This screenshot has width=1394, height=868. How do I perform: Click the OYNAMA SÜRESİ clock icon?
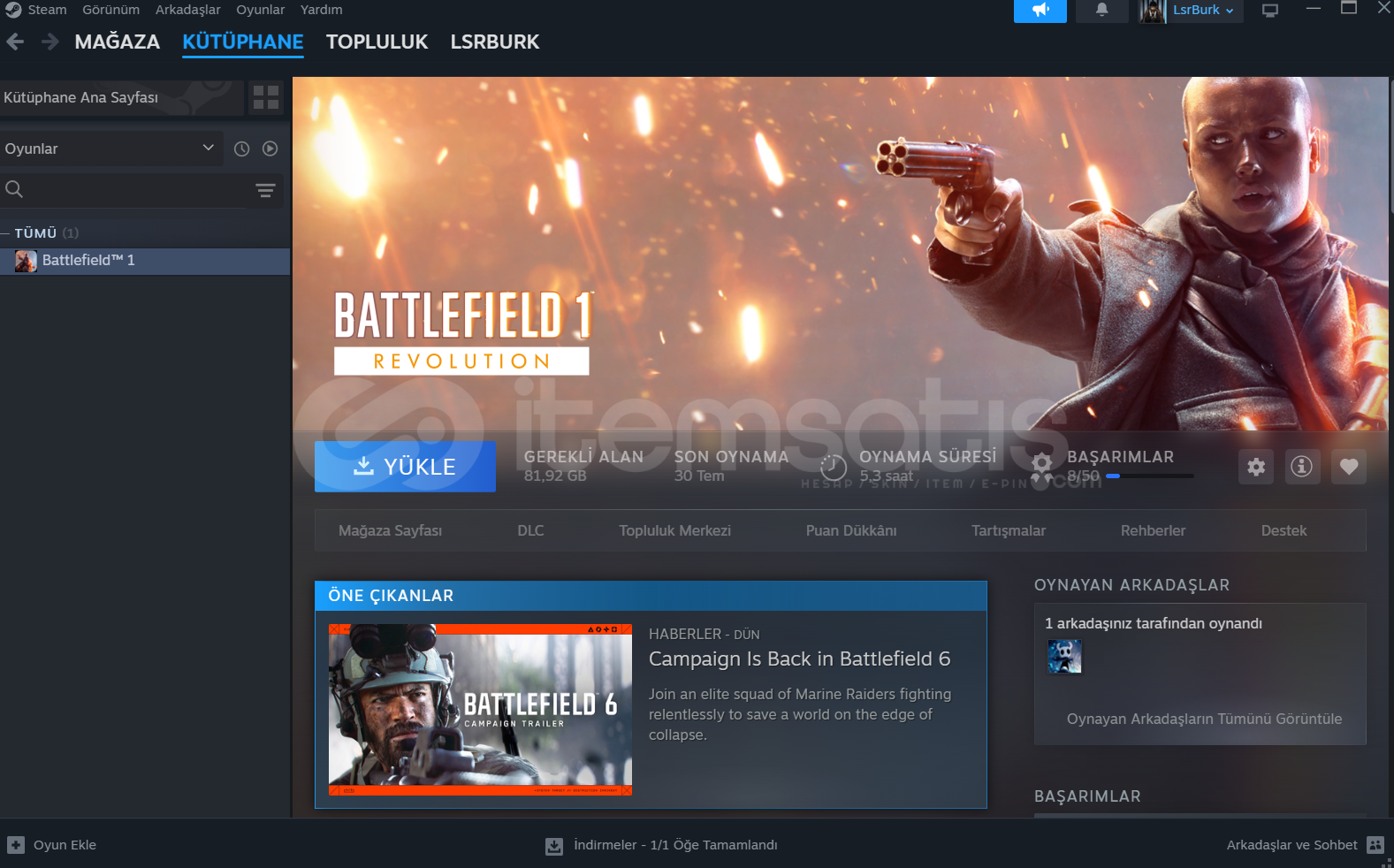pyautogui.click(x=834, y=467)
